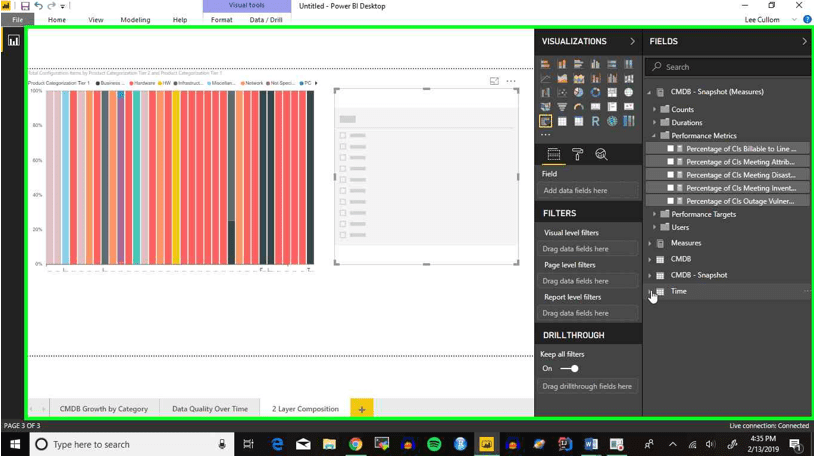Expand the CMDB table
Screen dimensions: 816x456
(x=649, y=259)
